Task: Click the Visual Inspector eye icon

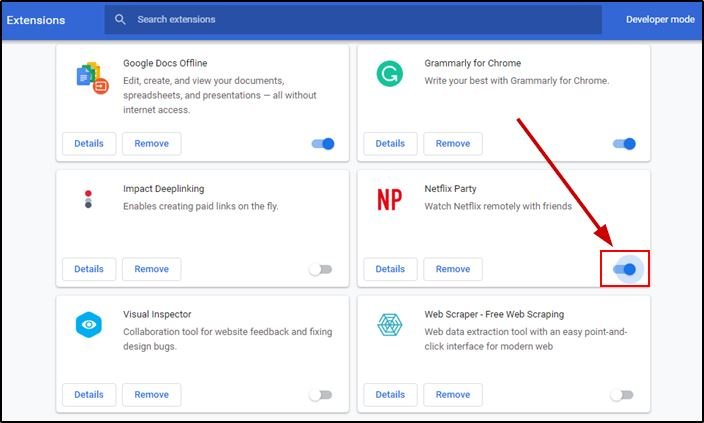Action: tap(89, 324)
